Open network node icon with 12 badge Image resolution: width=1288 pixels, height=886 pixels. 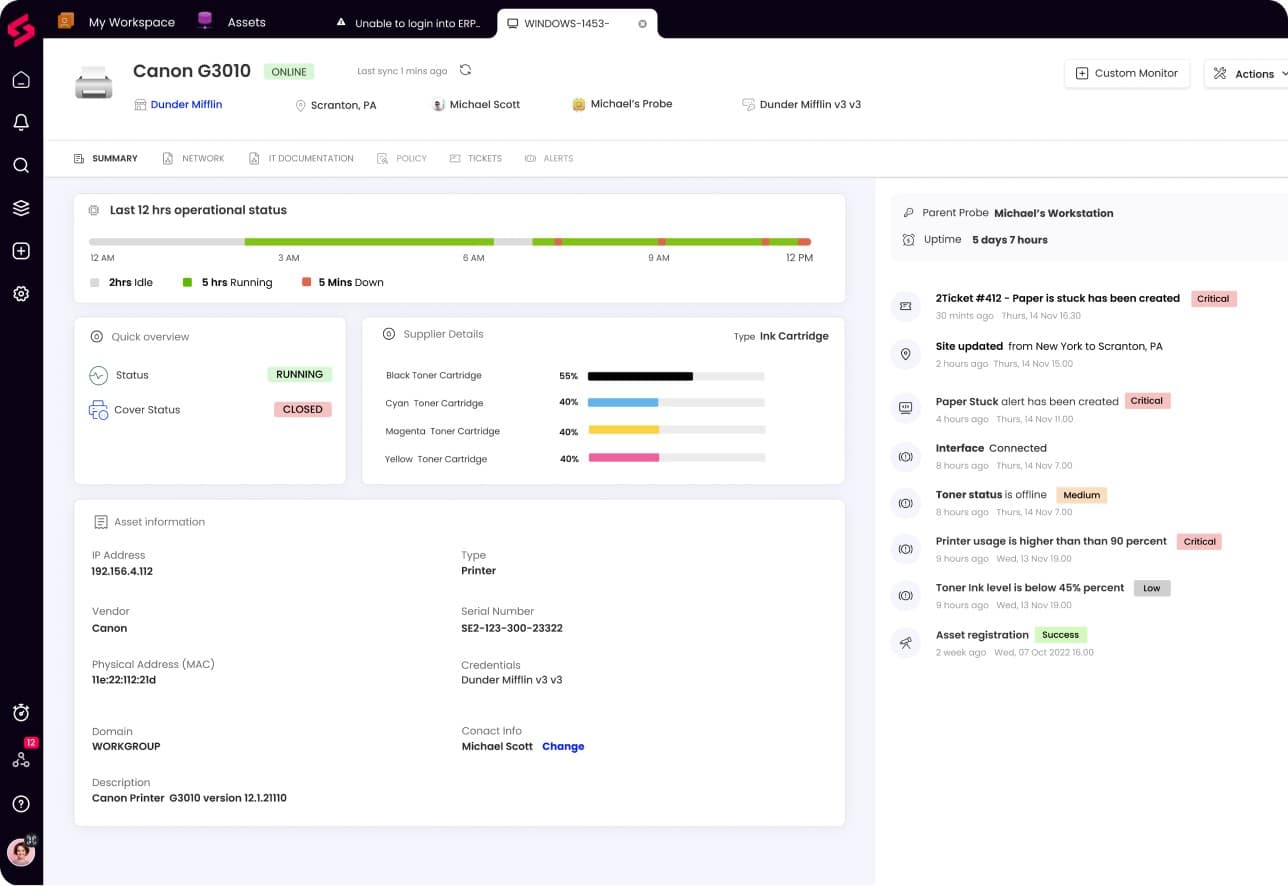point(21,759)
